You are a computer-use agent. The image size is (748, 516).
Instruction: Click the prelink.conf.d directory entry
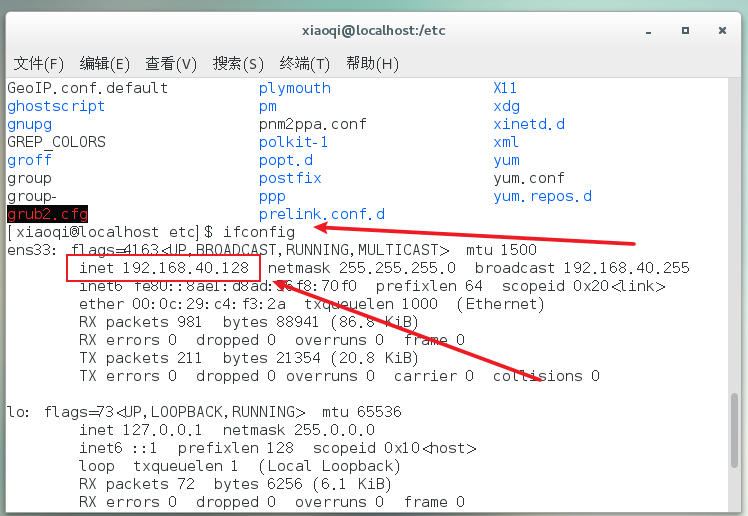[322, 214]
